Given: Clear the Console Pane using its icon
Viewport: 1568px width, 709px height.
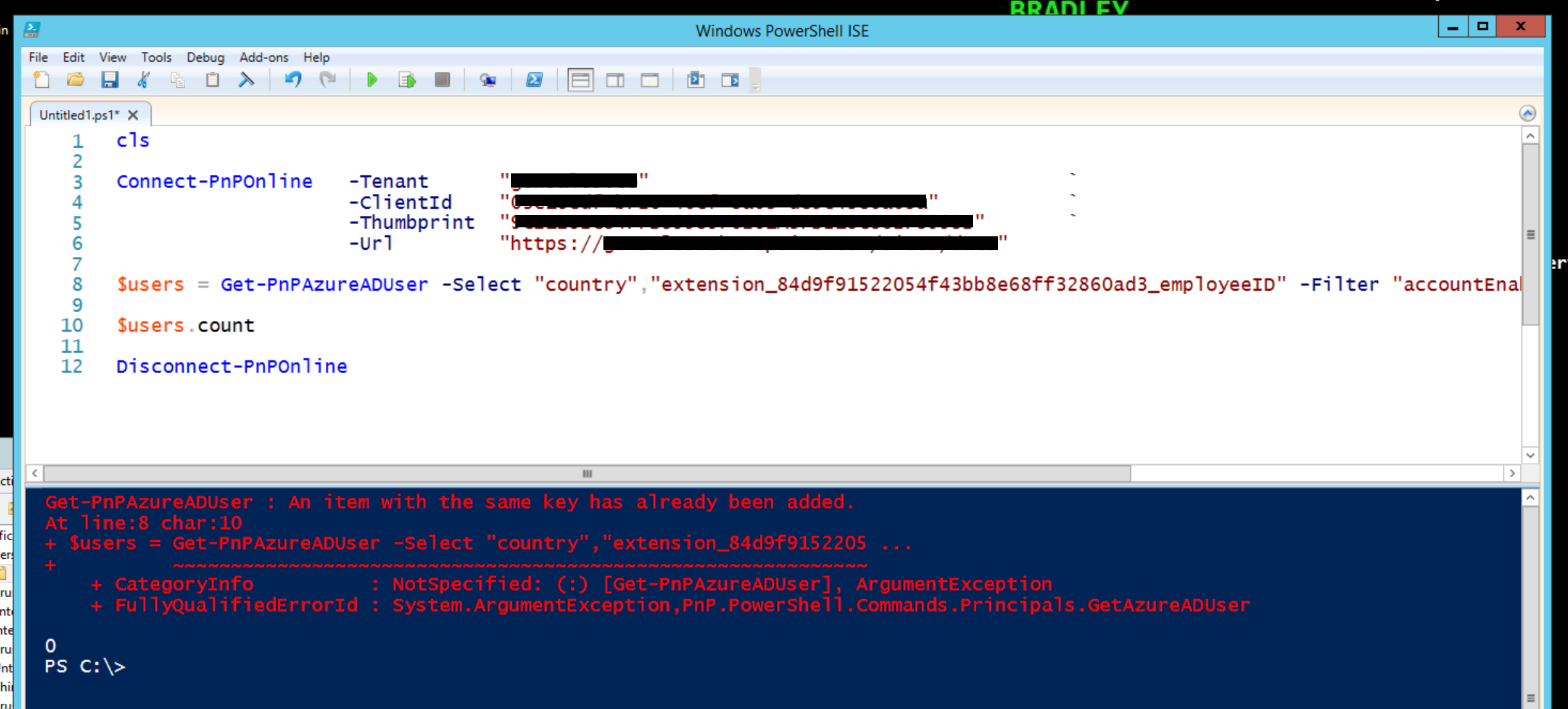Looking at the screenshot, I should coord(247,80).
